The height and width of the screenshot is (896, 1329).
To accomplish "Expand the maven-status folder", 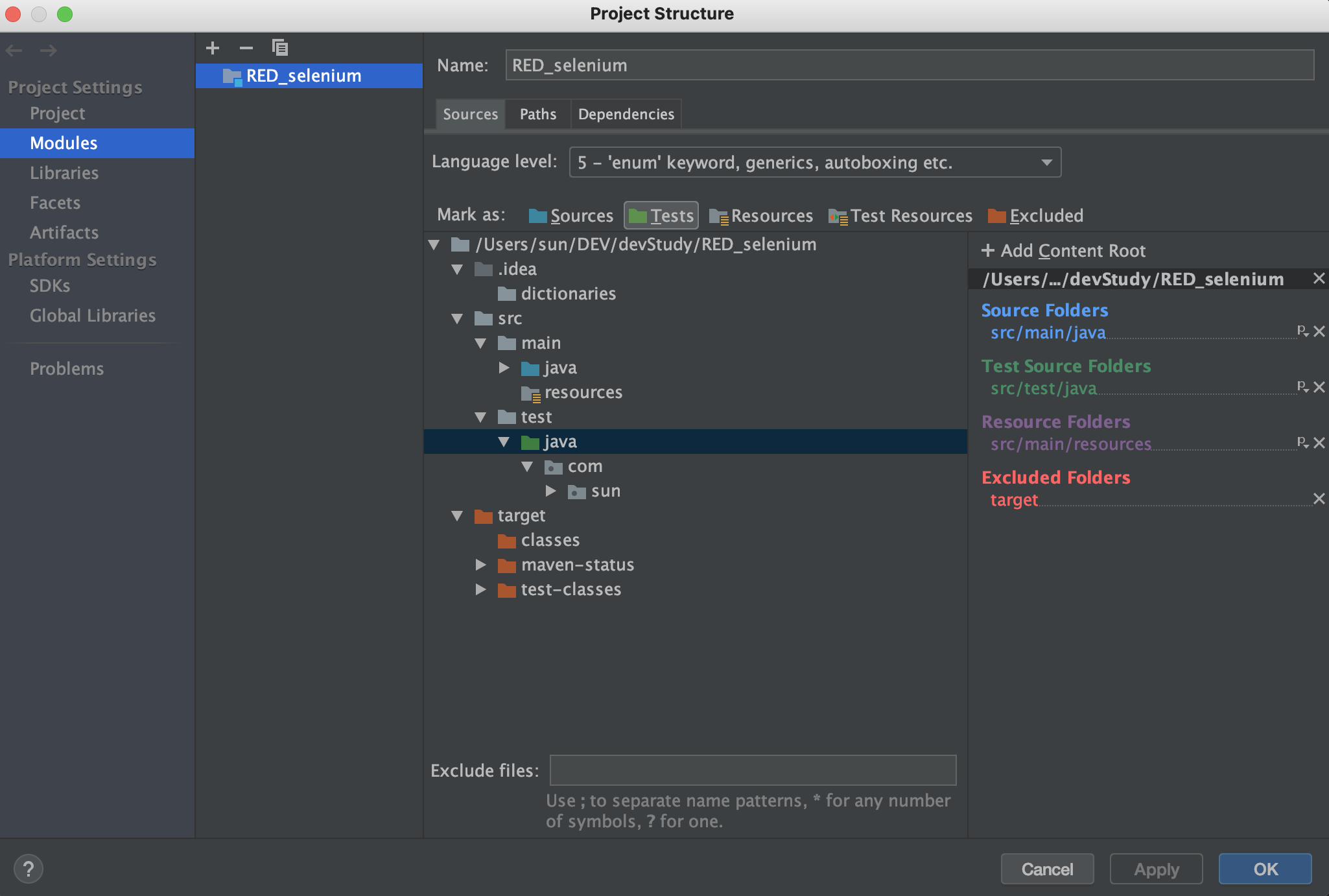I will [480, 565].
